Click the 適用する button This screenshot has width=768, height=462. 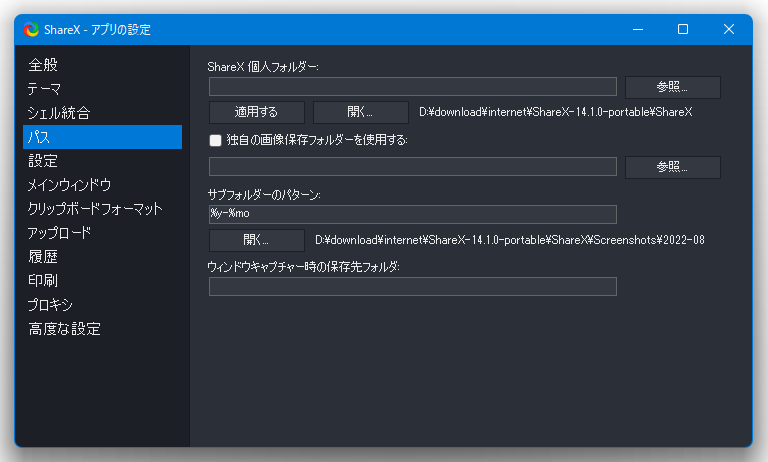coord(257,112)
